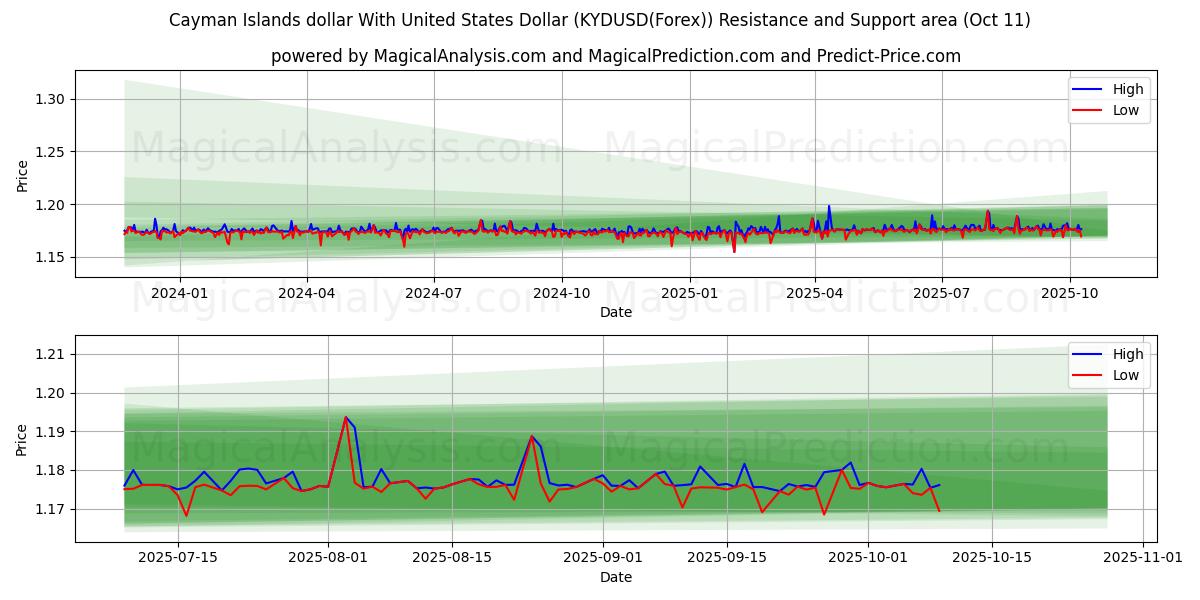The width and height of the screenshot is (1200, 600).
Task: Select the High label in bottom chart legend
Action: point(1128,354)
